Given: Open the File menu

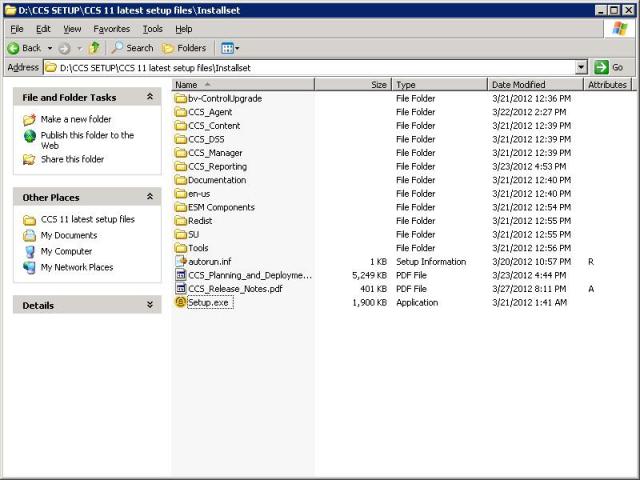Looking at the screenshot, I should [x=17, y=29].
